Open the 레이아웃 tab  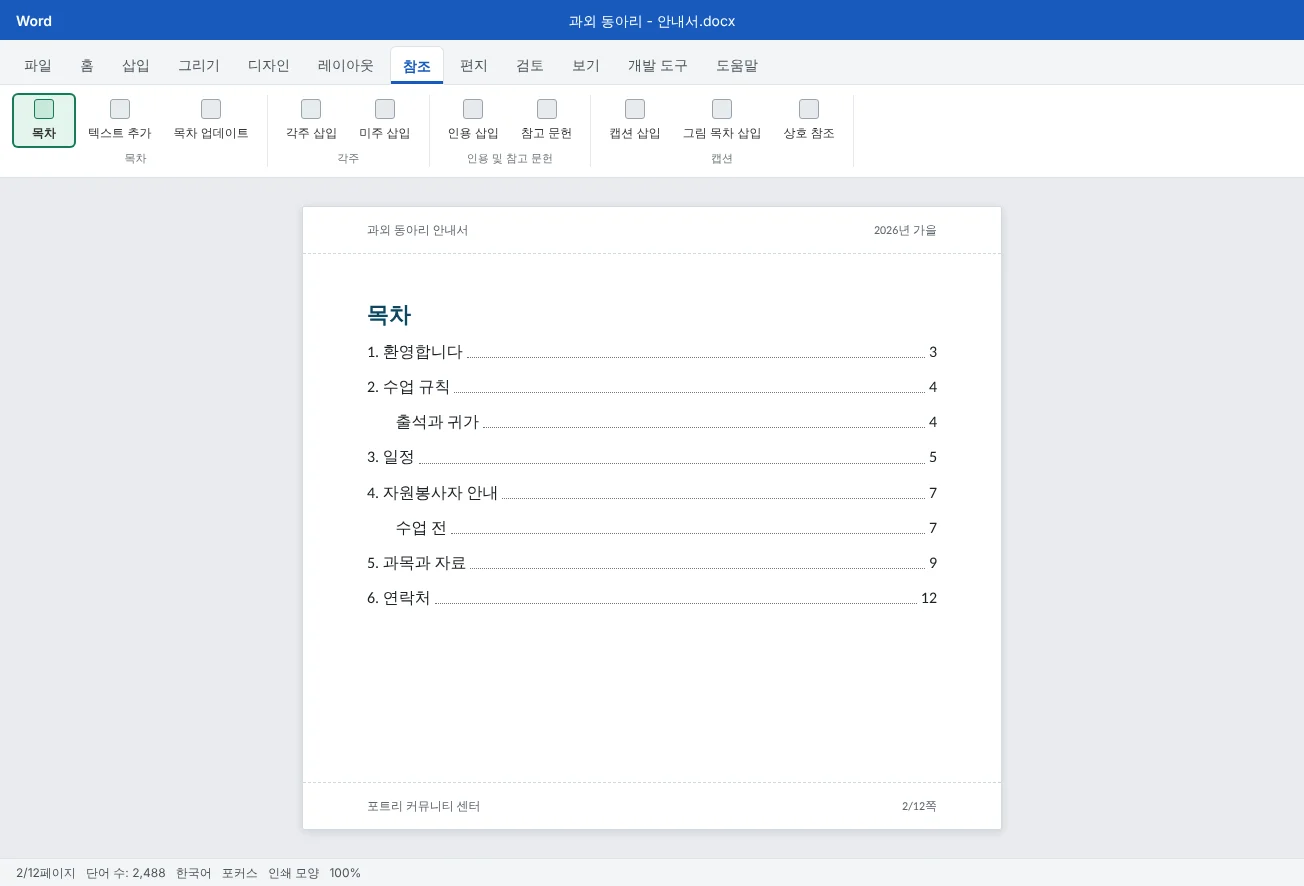coord(346,66)
